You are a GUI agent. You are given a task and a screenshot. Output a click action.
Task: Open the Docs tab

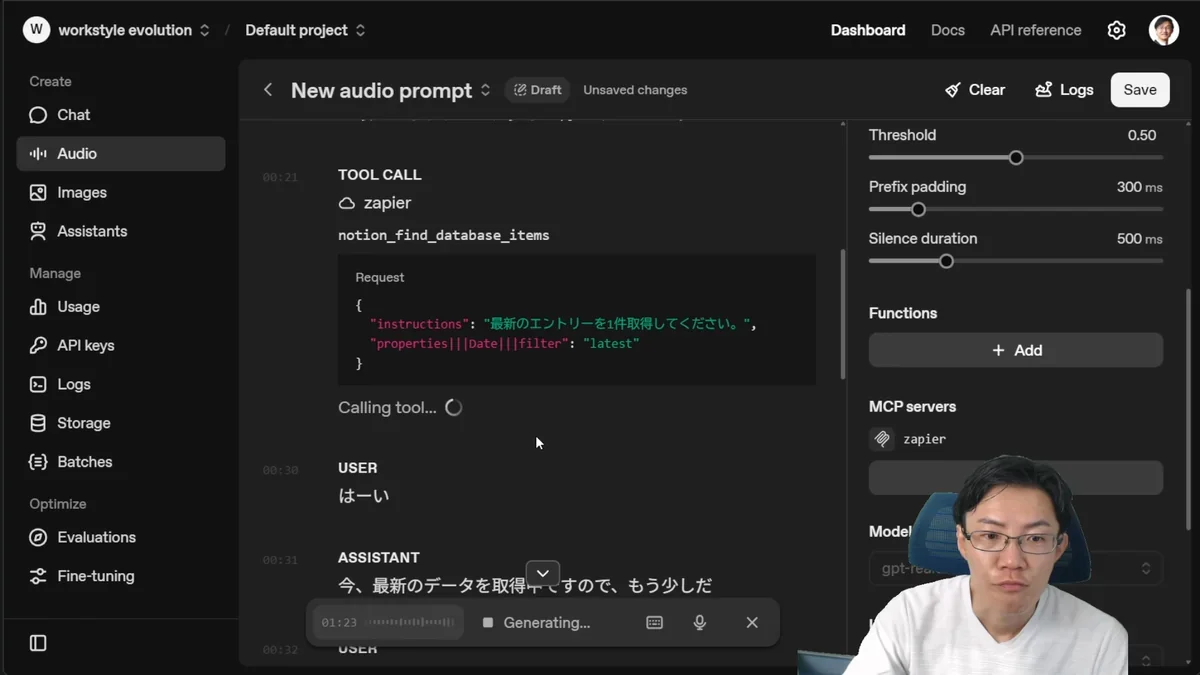click(x=948, y=30)
